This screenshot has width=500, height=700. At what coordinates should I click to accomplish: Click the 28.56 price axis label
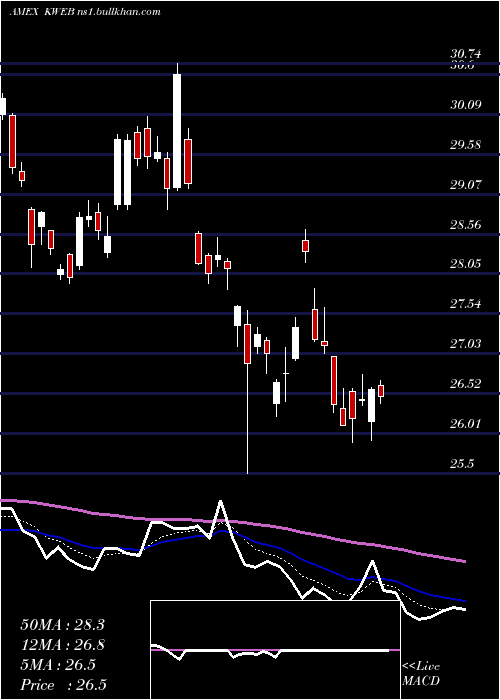tap(466, 224)
